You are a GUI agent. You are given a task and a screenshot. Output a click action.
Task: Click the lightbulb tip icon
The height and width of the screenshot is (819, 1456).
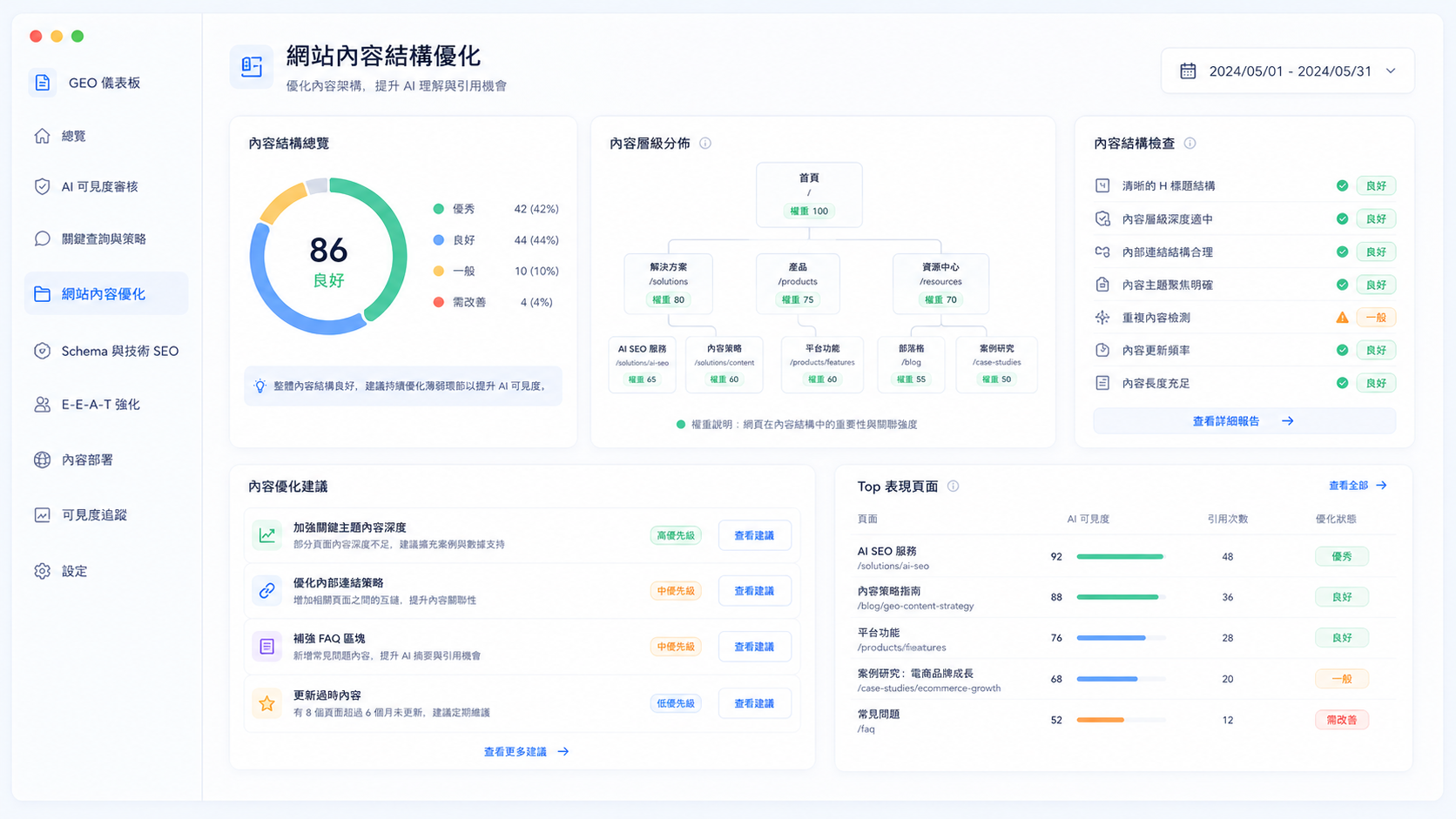coord(260,386)
